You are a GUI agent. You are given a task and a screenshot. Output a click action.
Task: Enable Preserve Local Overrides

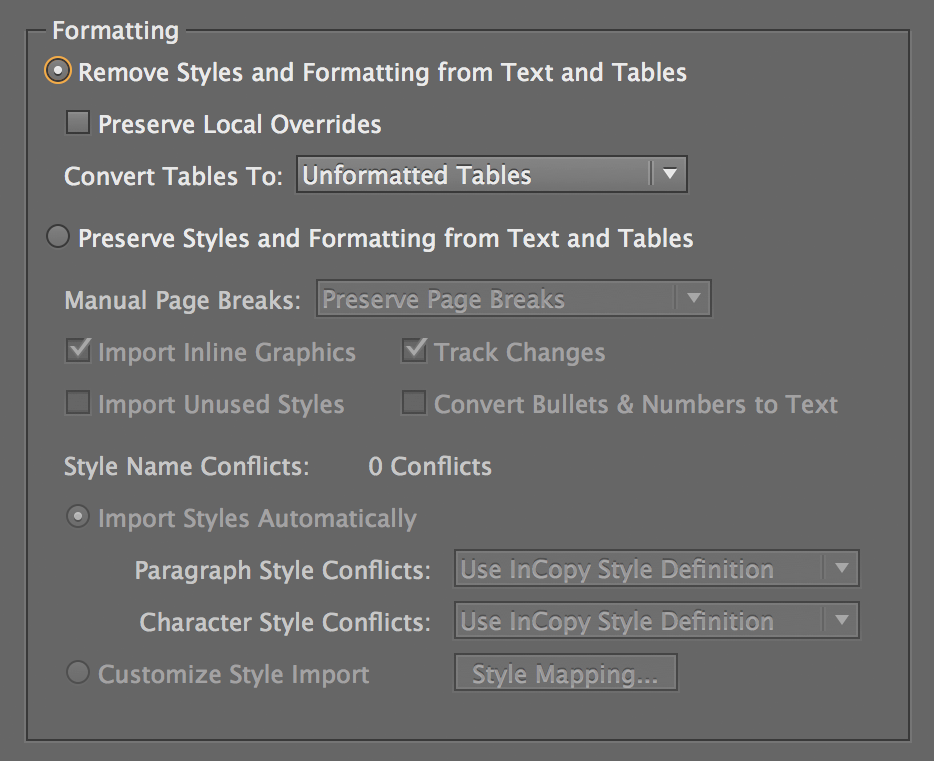(x=76, y=122)
